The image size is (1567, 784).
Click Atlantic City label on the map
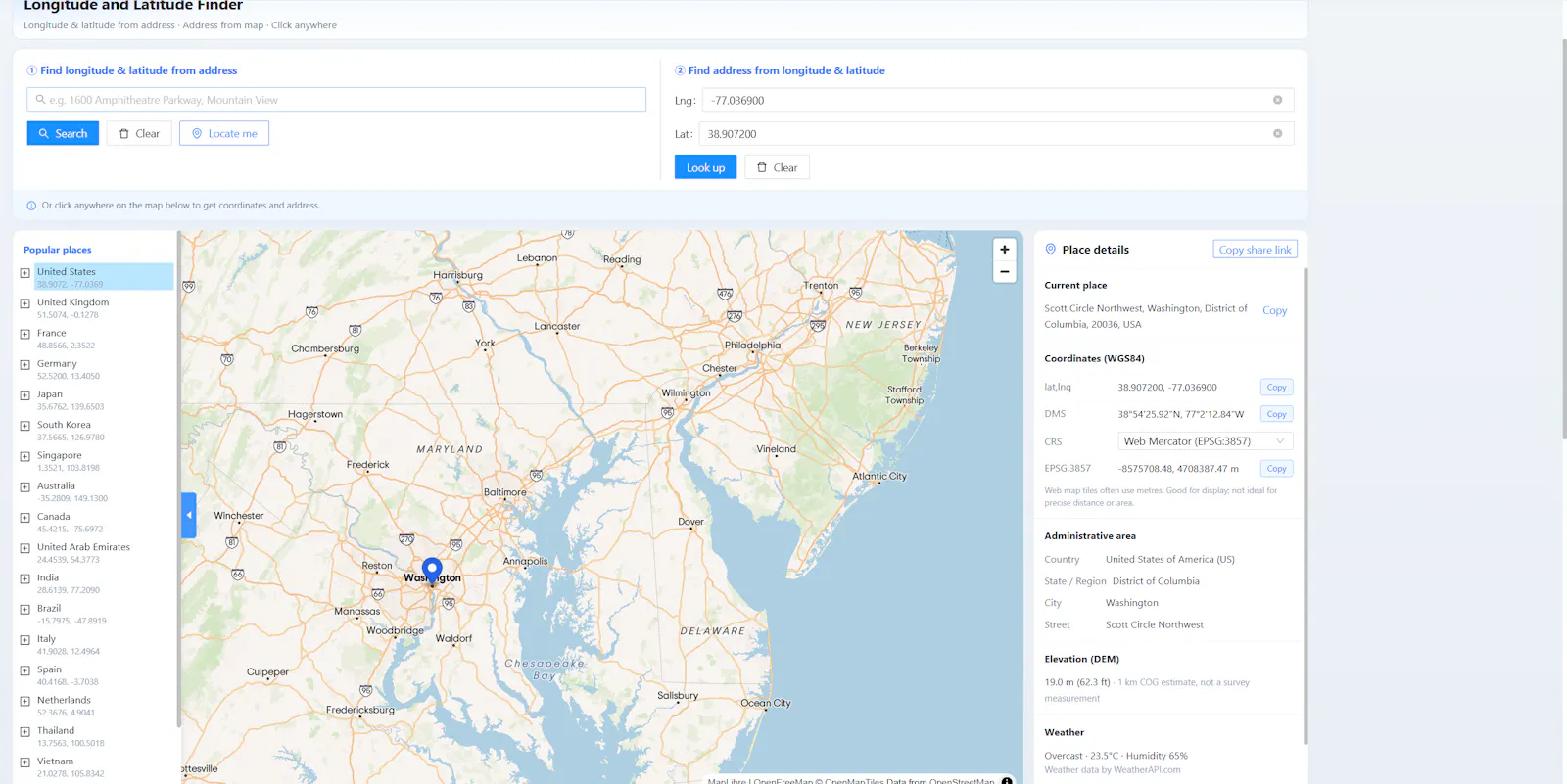pyautogui.click(x=879, y=477)
